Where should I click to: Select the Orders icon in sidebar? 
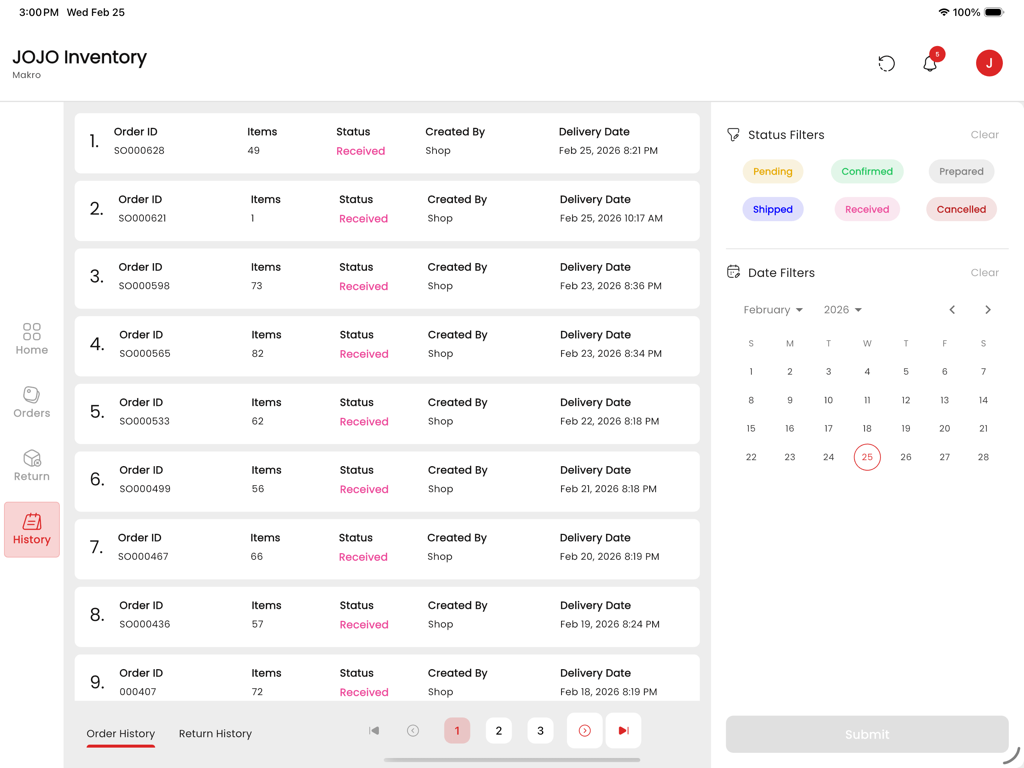(31, 403)
